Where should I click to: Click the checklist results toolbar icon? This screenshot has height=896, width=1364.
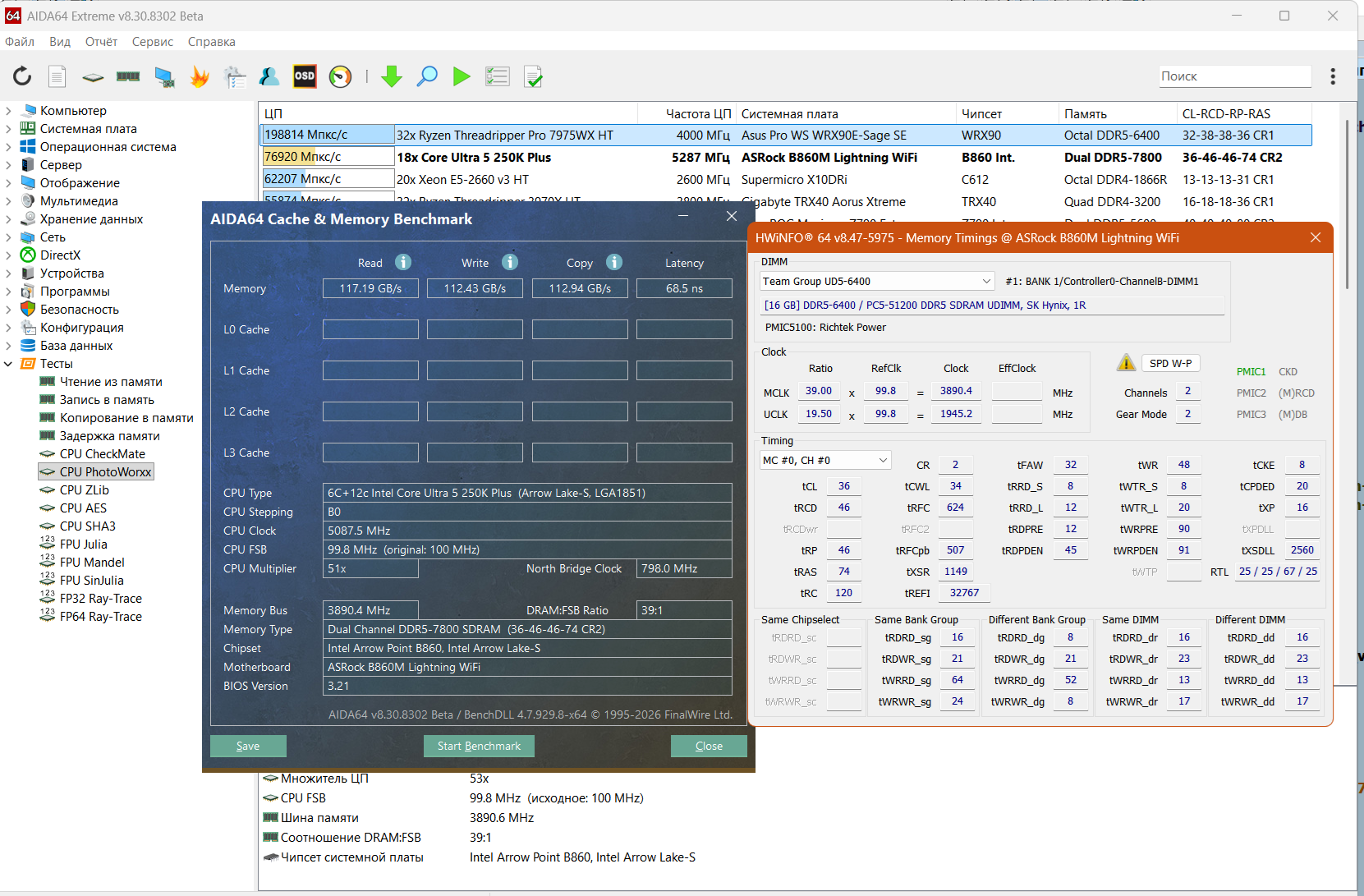498,76
